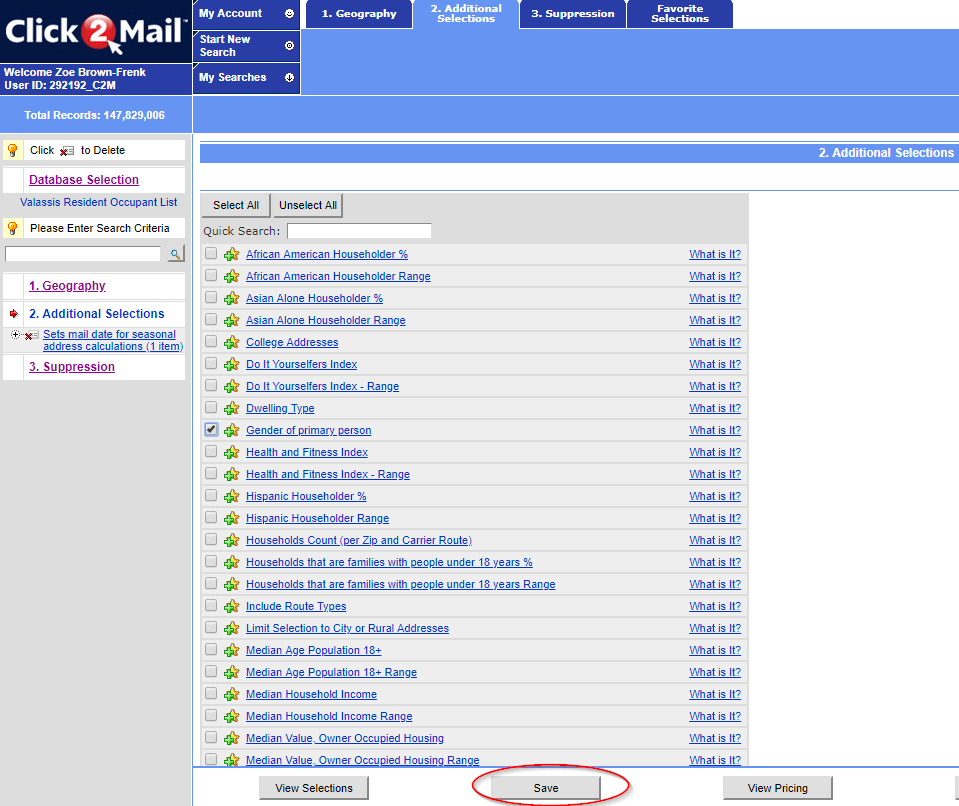The image size is (959, 806).
Task: Open What is It? for Dwelling Type
Action: pyautogui.click(x=715, y=409)
